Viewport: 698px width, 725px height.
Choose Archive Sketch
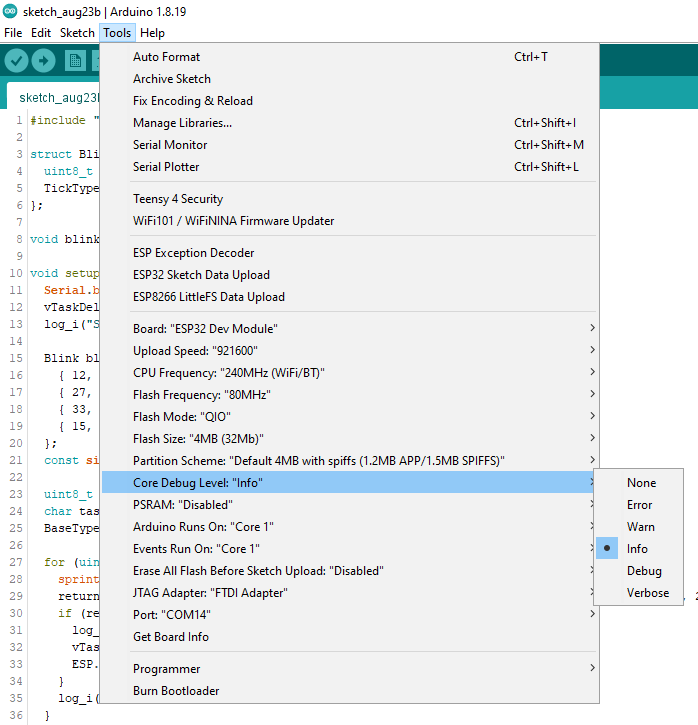(349, 79)
